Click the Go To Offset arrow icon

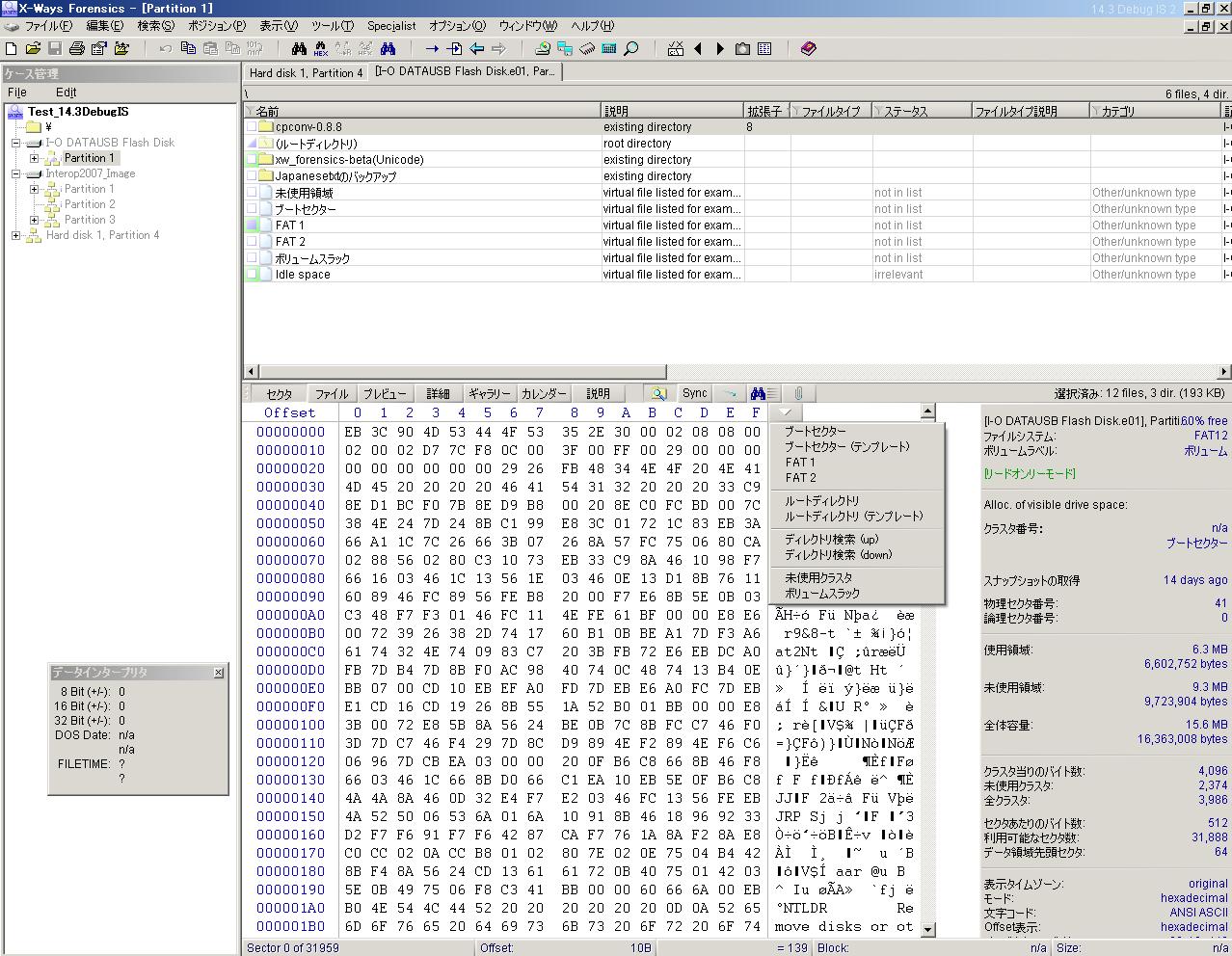(432, 48)
